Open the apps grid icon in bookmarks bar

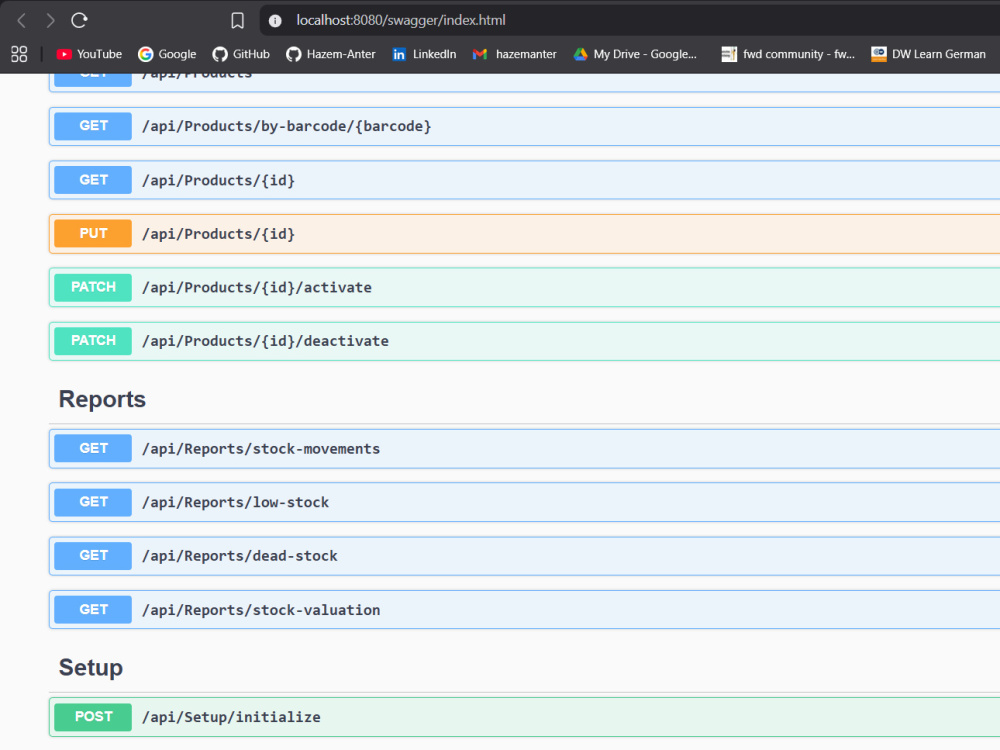(19, 54)
